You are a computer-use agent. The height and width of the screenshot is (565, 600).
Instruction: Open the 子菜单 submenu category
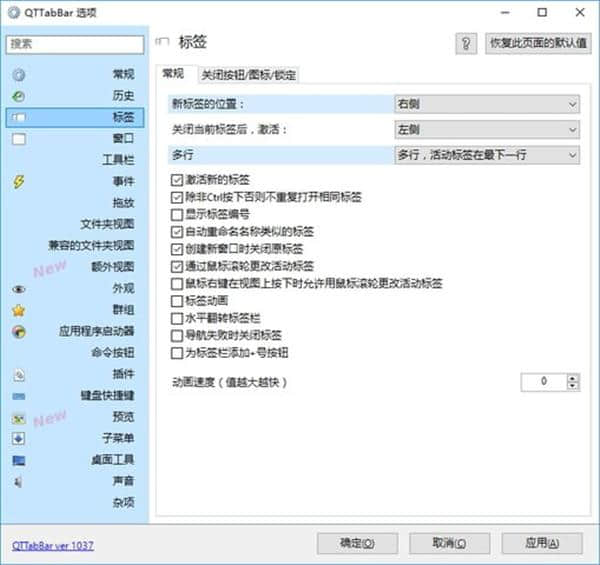click(x=75, y=438)
